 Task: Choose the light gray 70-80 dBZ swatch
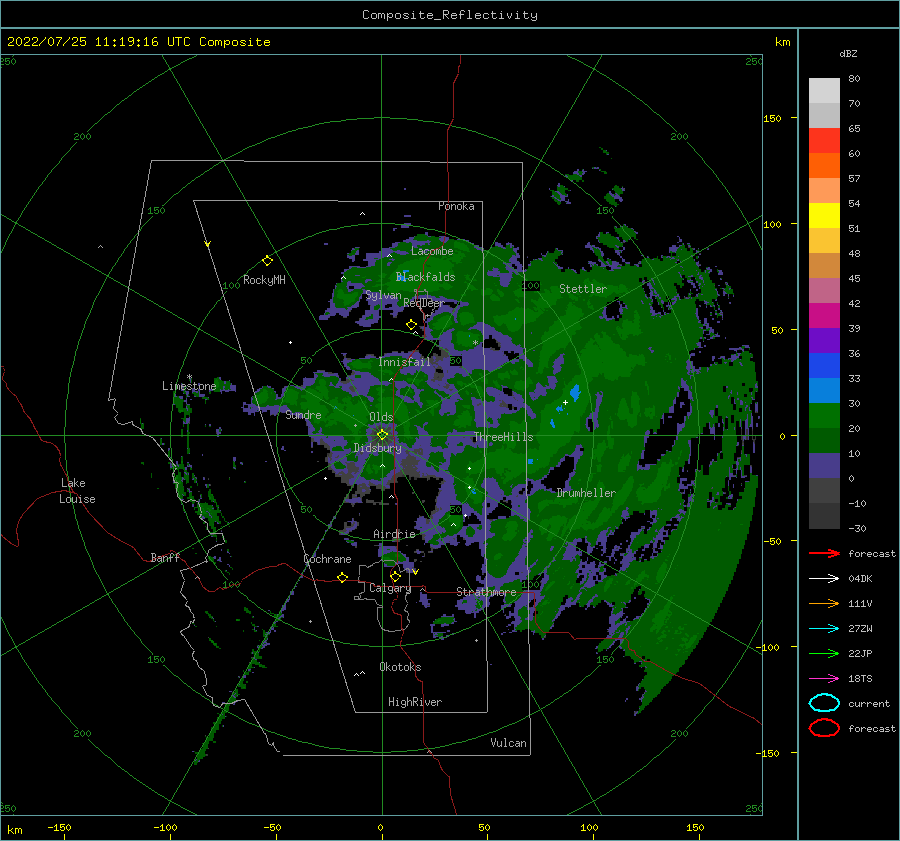point(824,90)
